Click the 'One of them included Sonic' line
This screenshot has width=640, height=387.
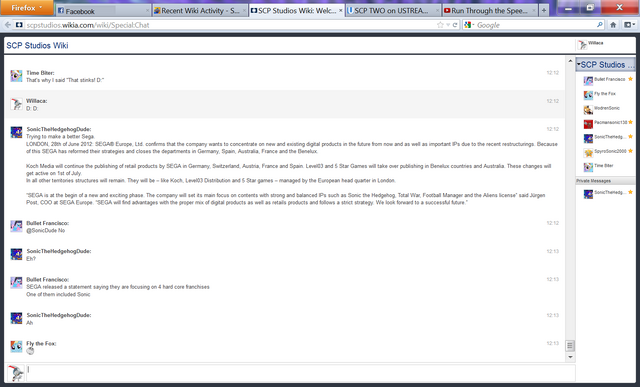(x=58, y=294)
